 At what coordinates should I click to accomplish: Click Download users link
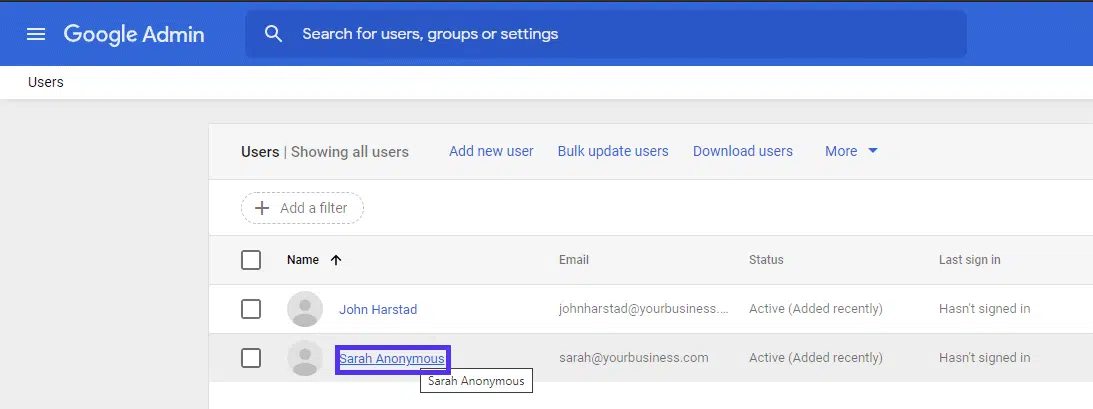click(x=743, y=151)
